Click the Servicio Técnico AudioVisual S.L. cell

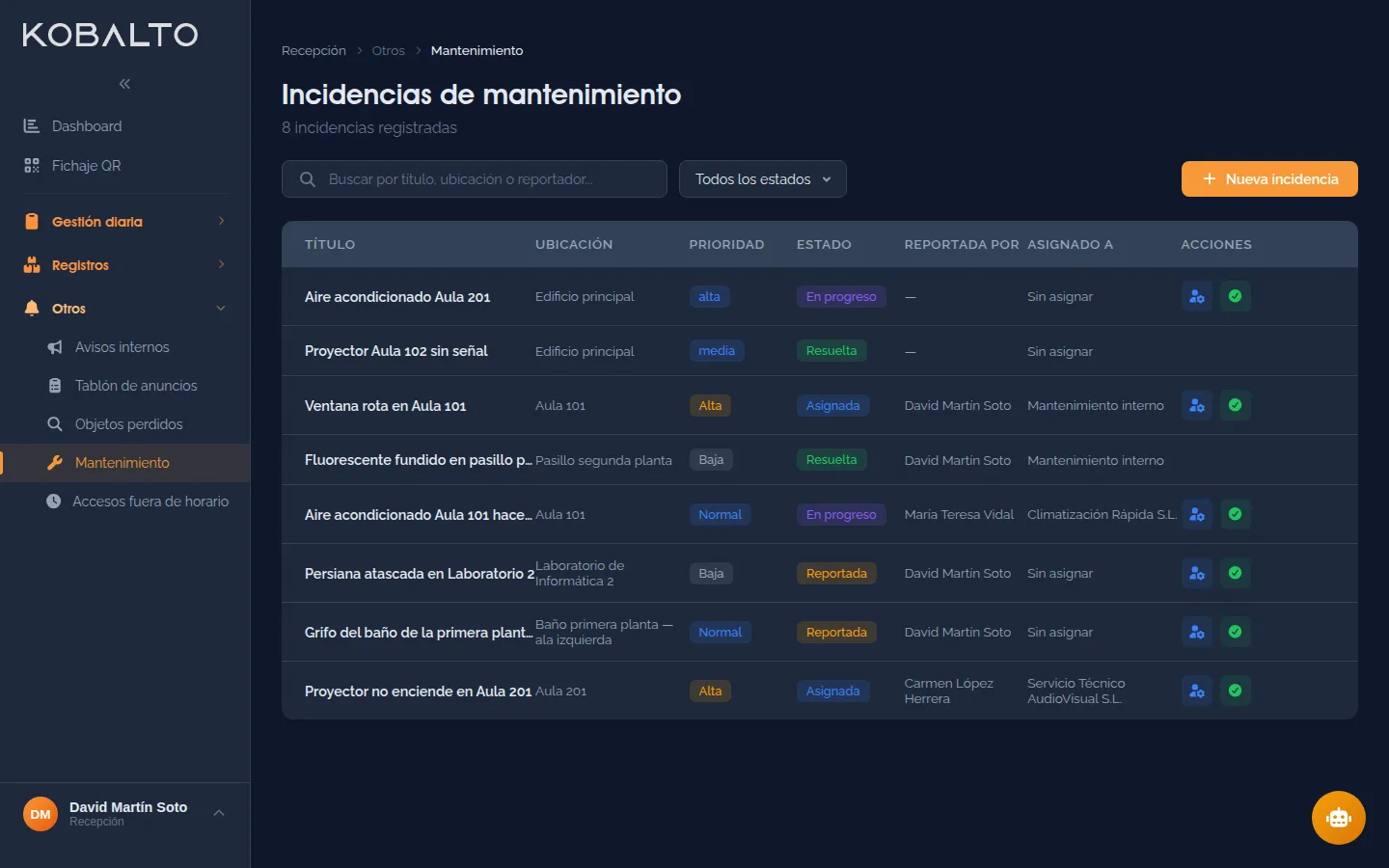[x=1076, y=691]
